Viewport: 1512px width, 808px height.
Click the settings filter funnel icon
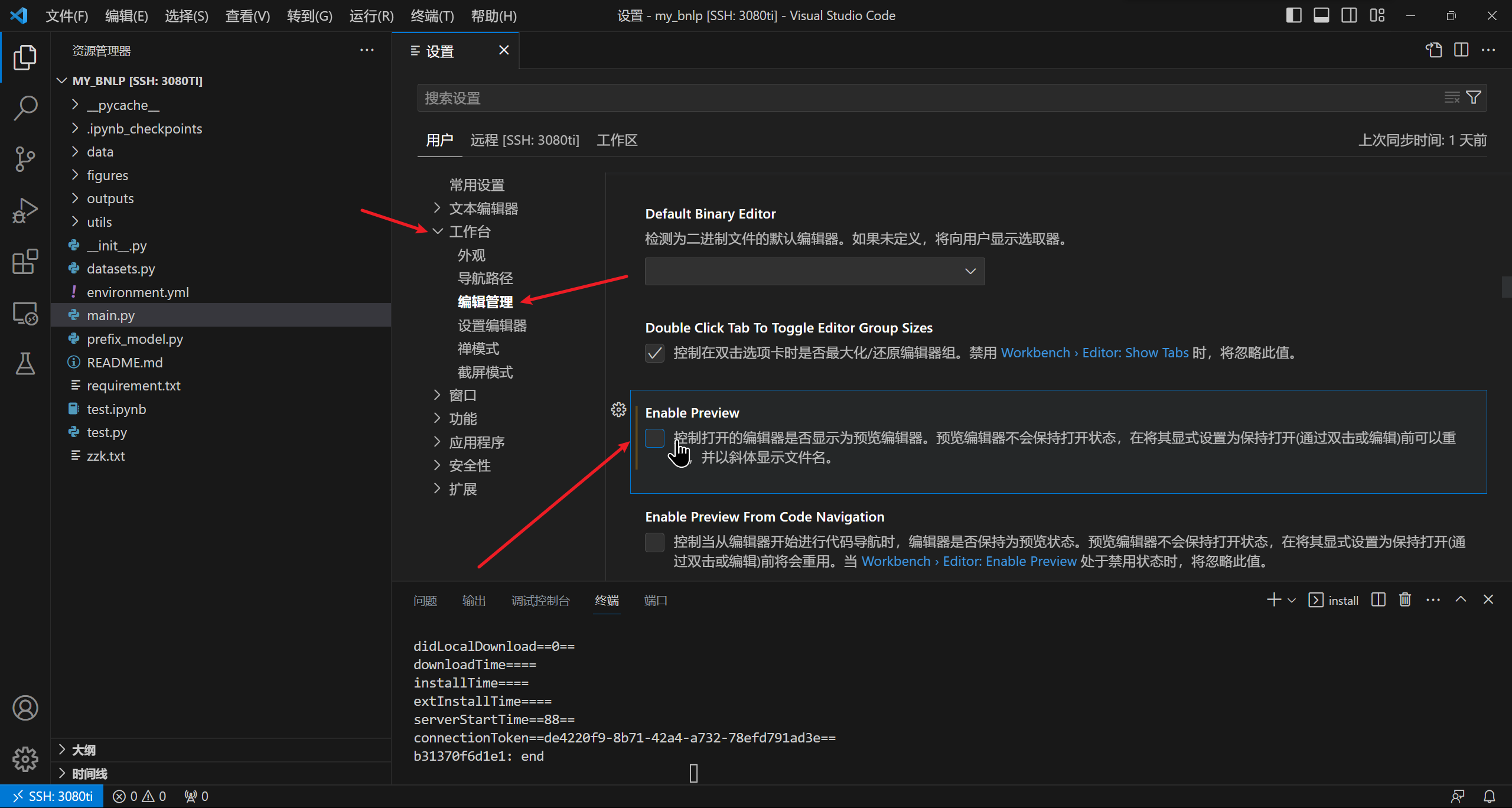coord(1474,97)
